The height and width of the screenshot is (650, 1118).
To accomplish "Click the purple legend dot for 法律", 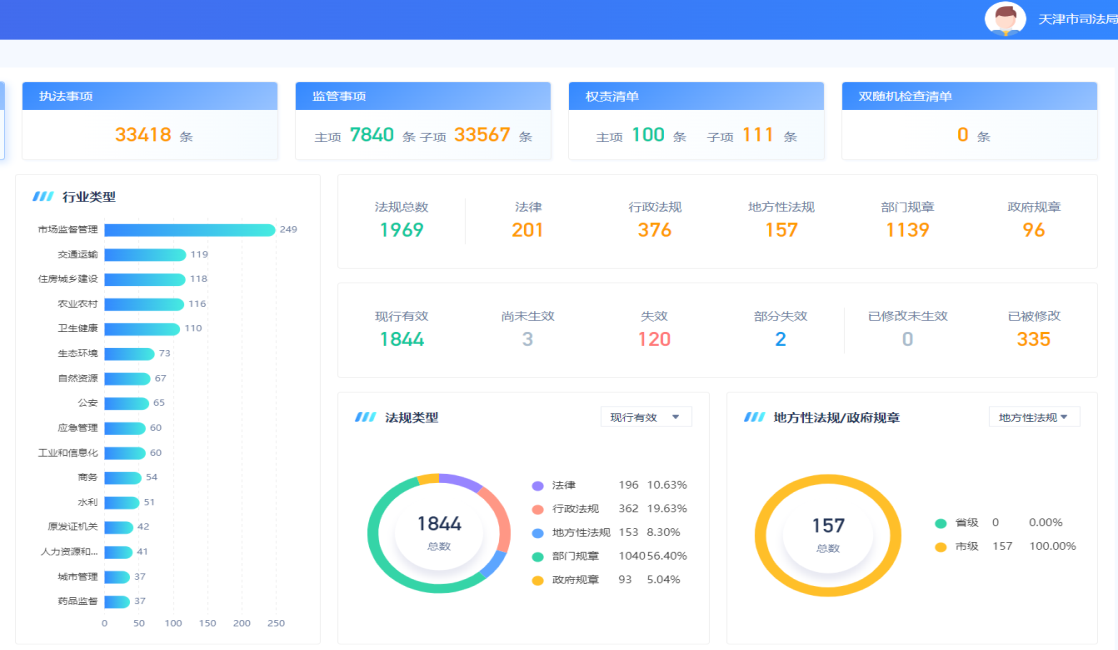I will point(538,485).
